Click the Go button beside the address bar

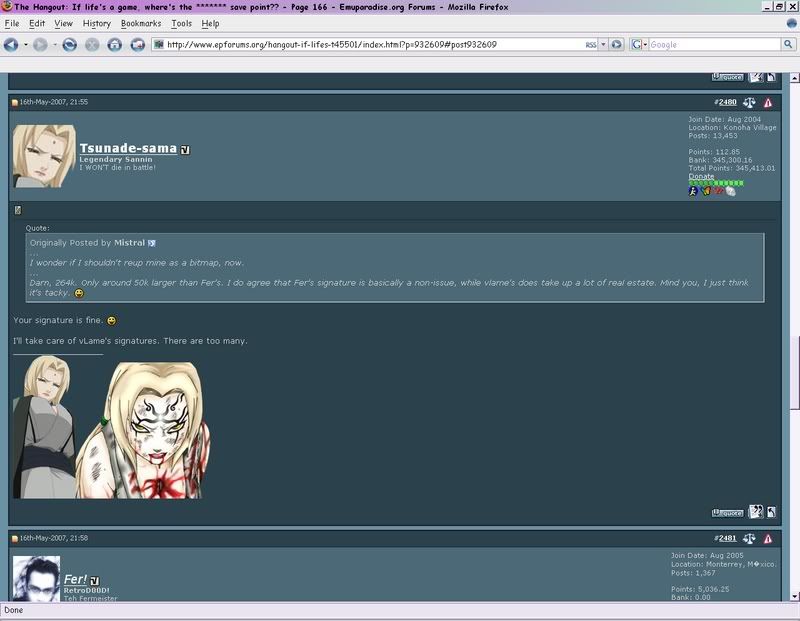(617, 44)
